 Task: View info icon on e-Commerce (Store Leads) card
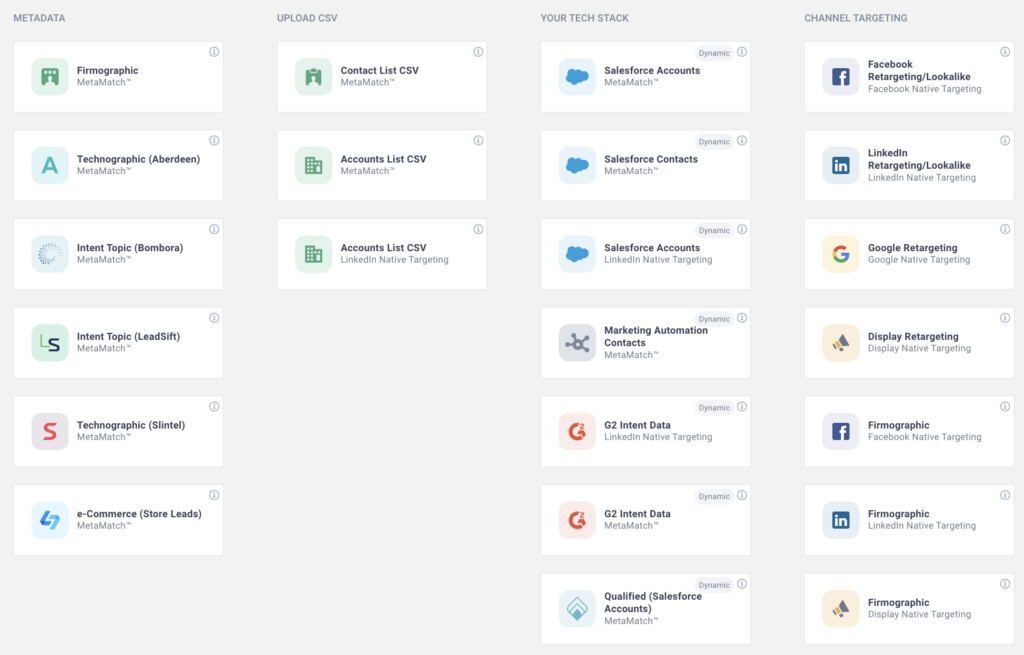[x=214, y=495]
